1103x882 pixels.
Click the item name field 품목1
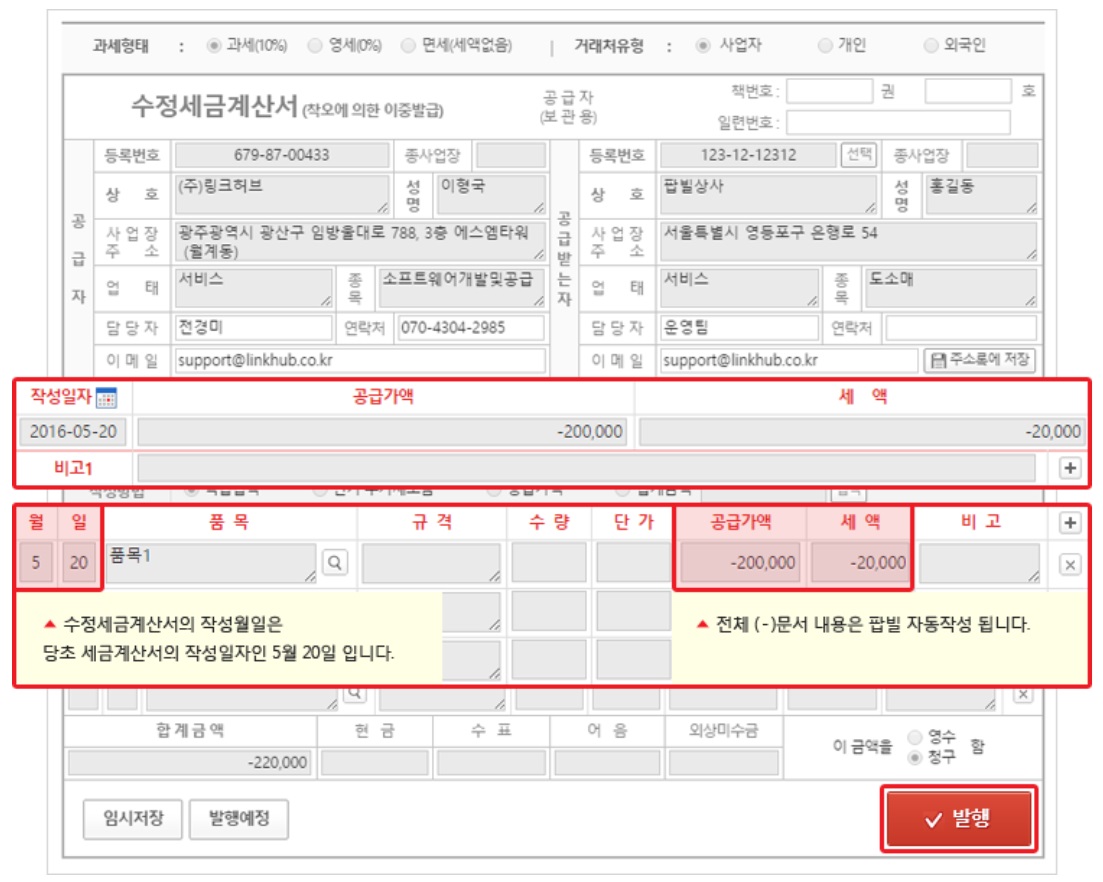click(x=211, y=562)
